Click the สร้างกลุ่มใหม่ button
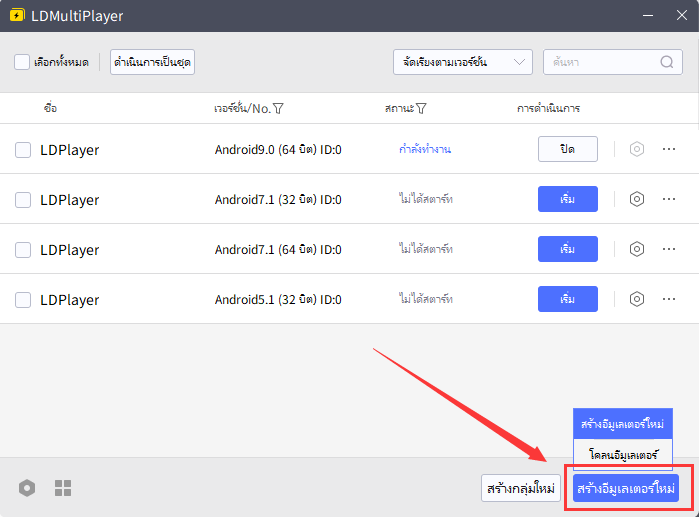 521,488
